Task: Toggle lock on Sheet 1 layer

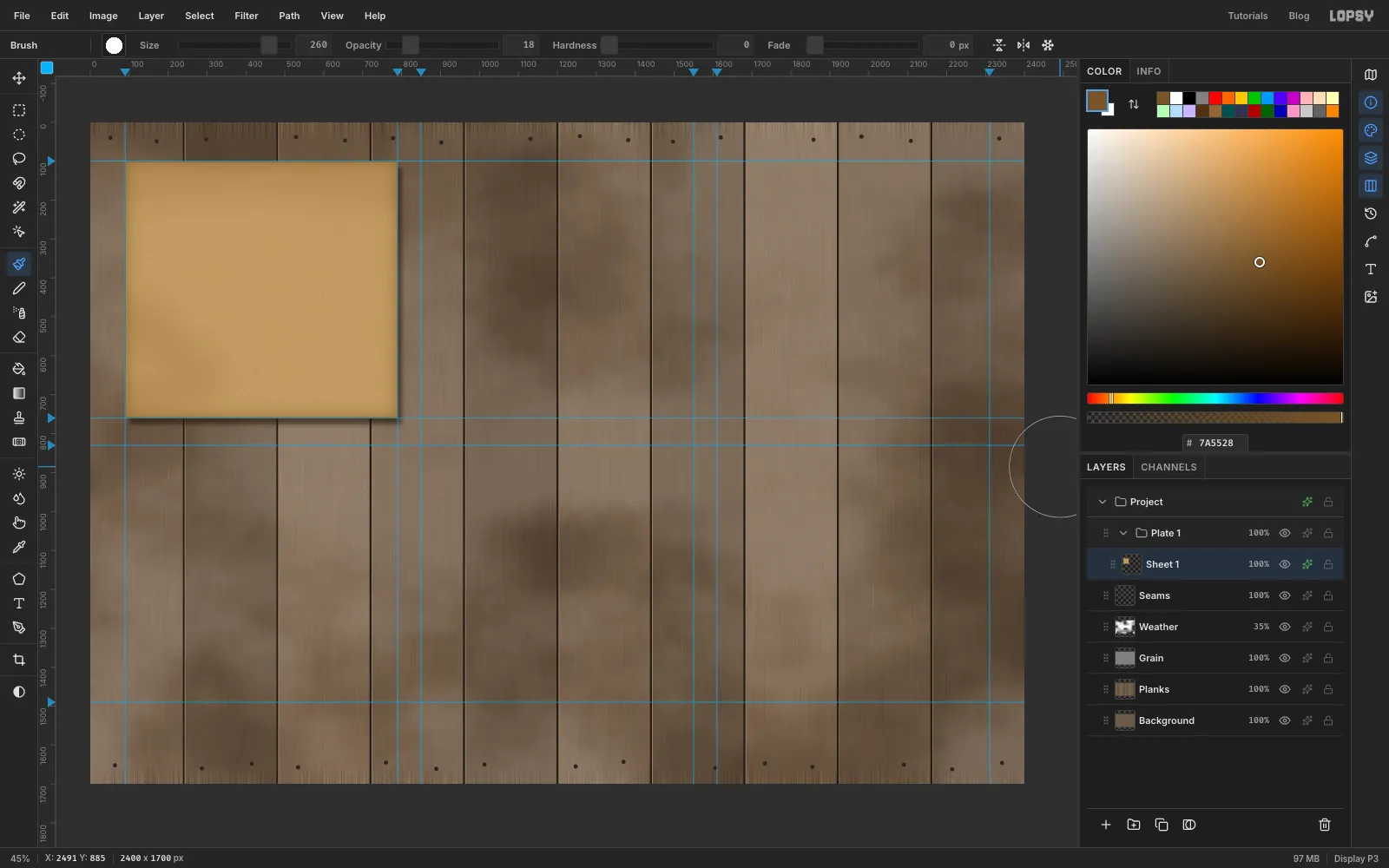Action: click(x=1328, y=564)
